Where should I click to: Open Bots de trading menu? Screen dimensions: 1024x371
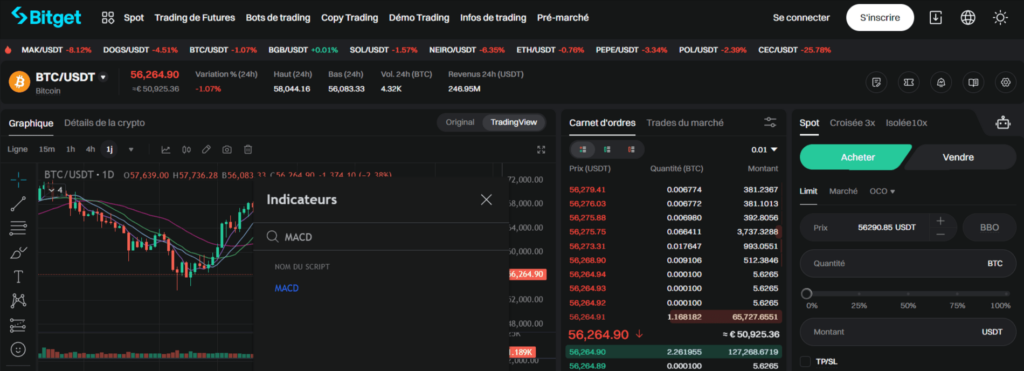point(278,18)
